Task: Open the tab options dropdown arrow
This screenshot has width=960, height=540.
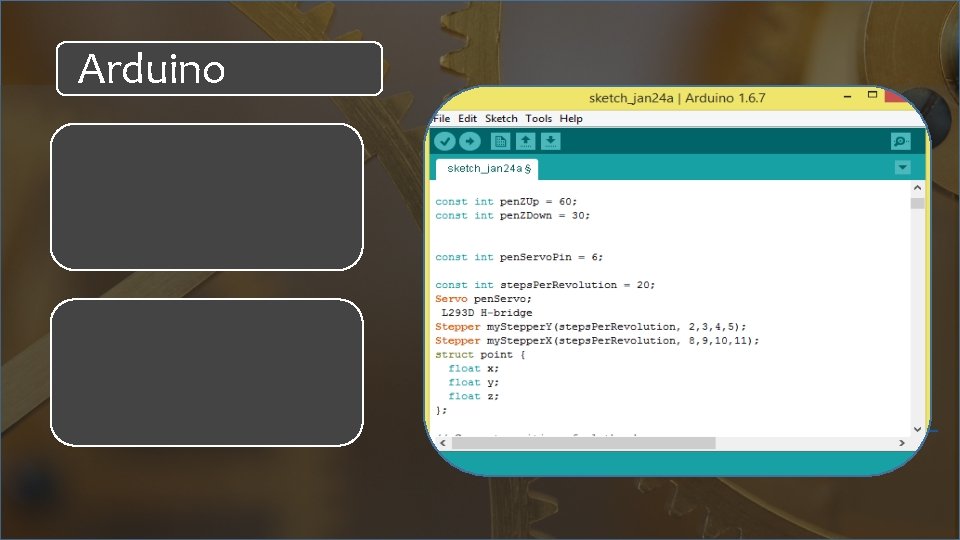Action: pyautogui.click(x=902, y=167)
